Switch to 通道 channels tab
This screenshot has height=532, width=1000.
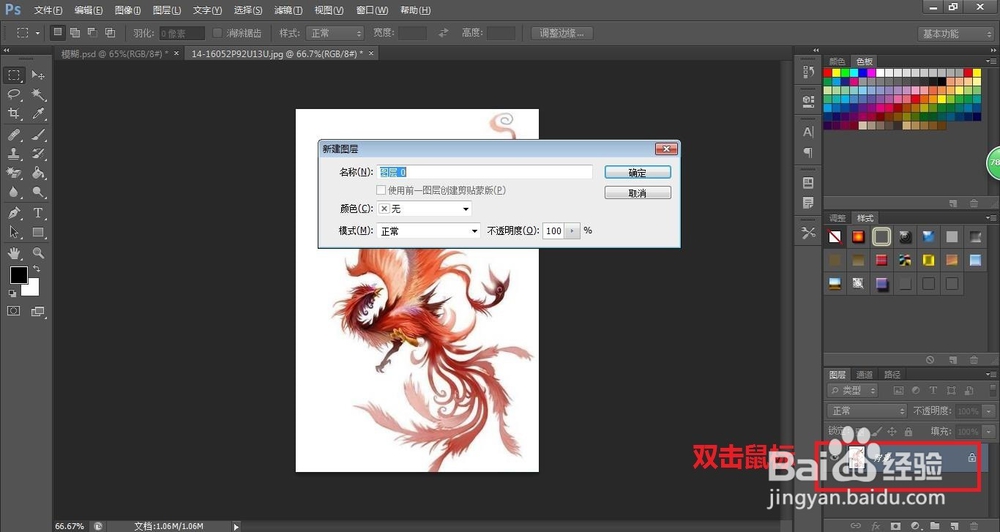(x=864, y=374)
